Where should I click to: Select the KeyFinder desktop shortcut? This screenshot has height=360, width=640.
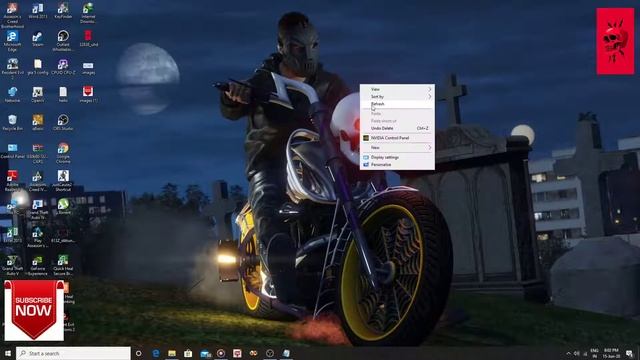63,11
